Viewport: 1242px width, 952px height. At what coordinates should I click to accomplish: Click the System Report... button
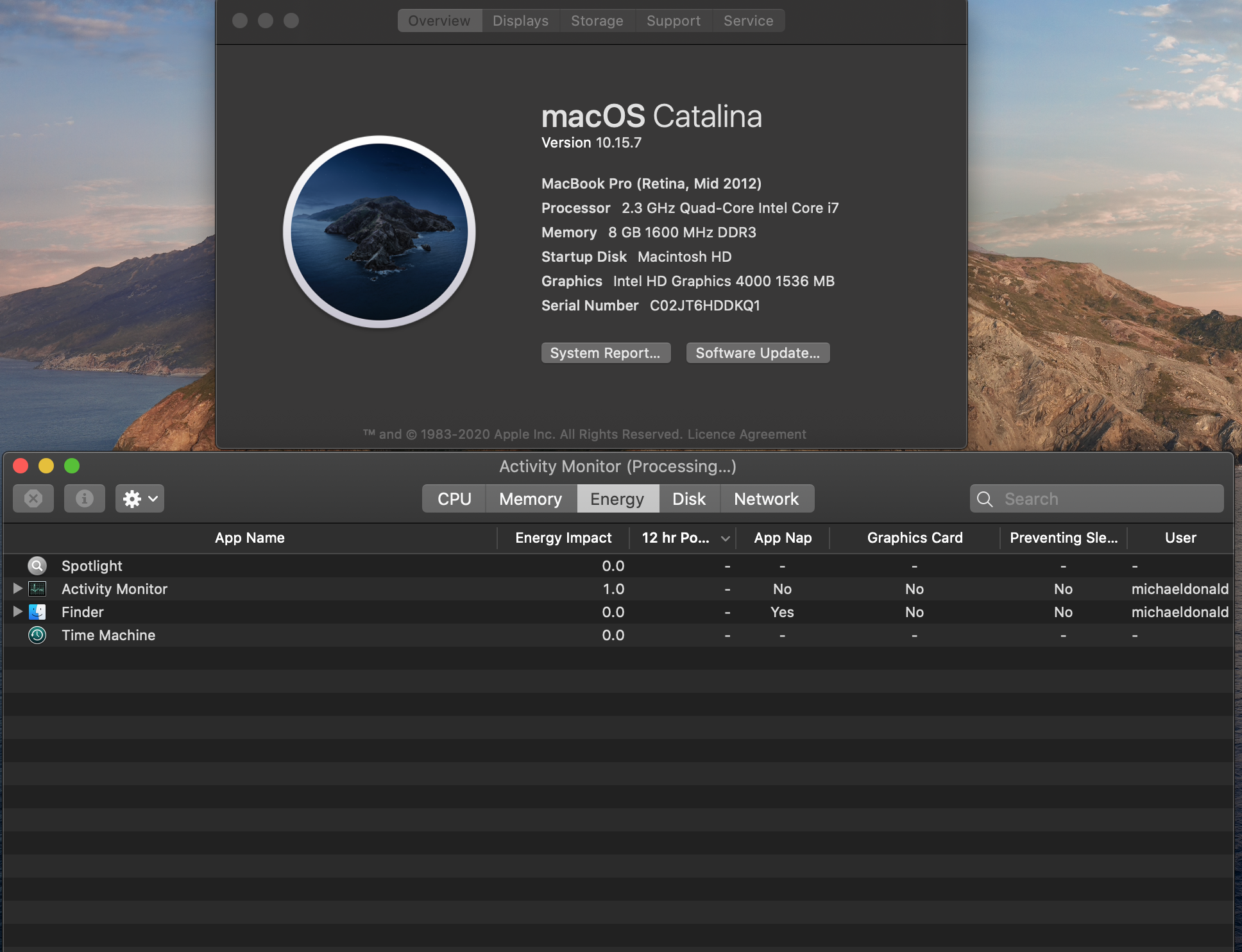(606, 353)
